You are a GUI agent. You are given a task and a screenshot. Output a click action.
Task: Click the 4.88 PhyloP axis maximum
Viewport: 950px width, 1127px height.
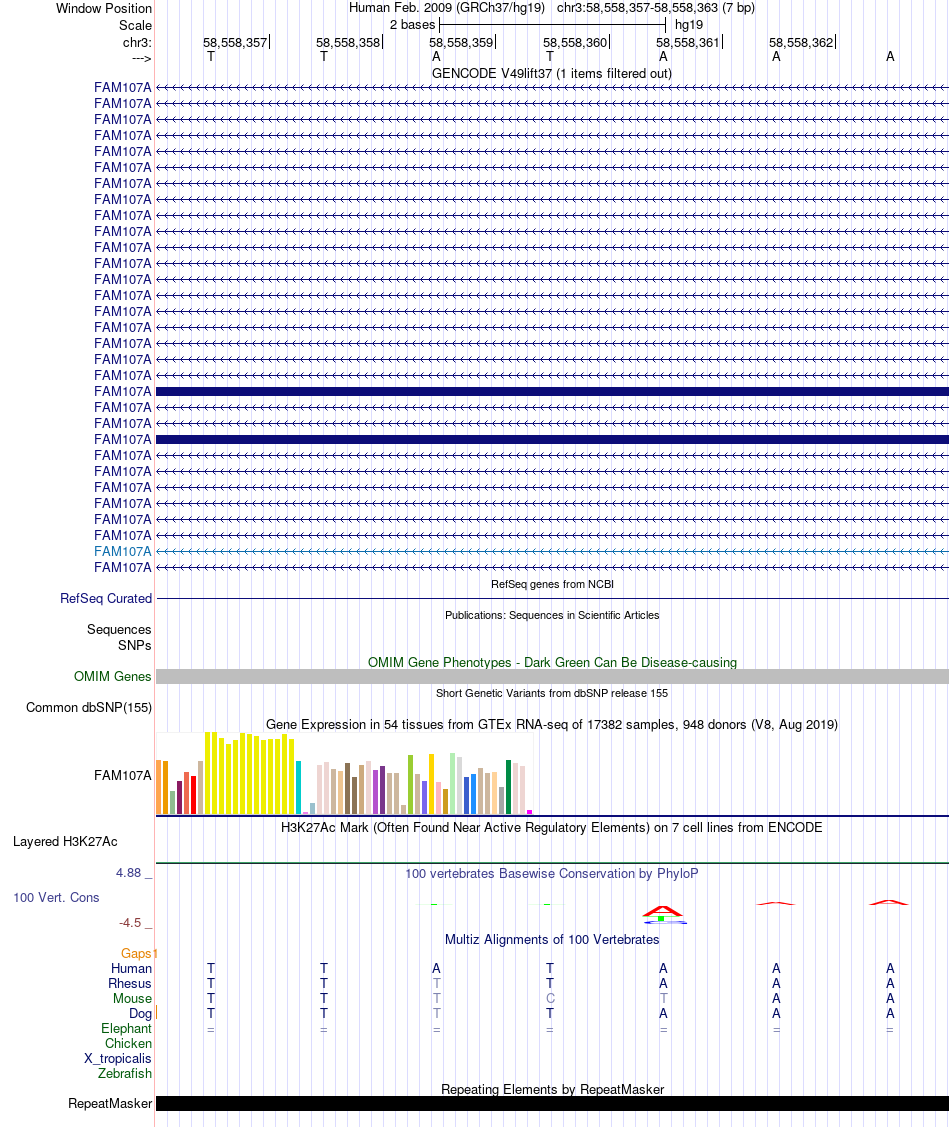pyautogui.click(x=129, y=873)
